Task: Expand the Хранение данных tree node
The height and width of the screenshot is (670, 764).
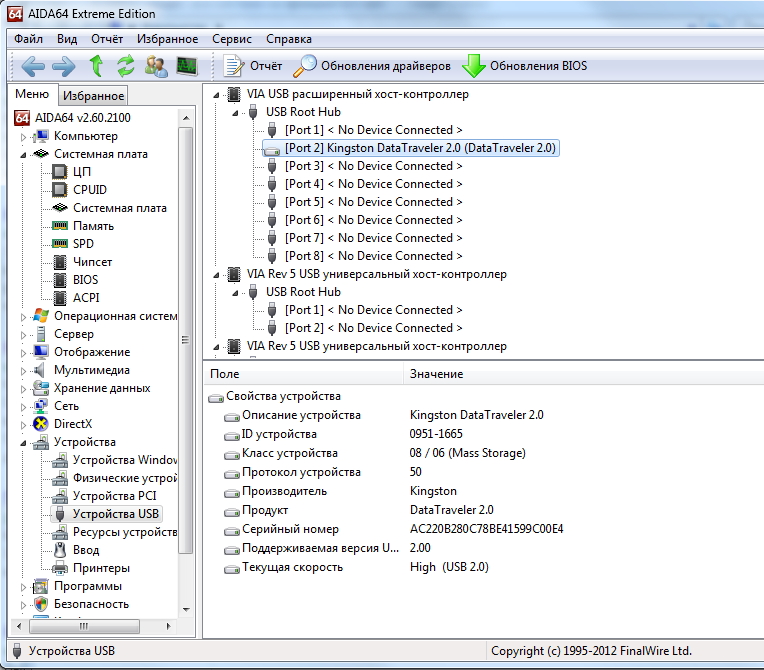Action: click(23, 389)
